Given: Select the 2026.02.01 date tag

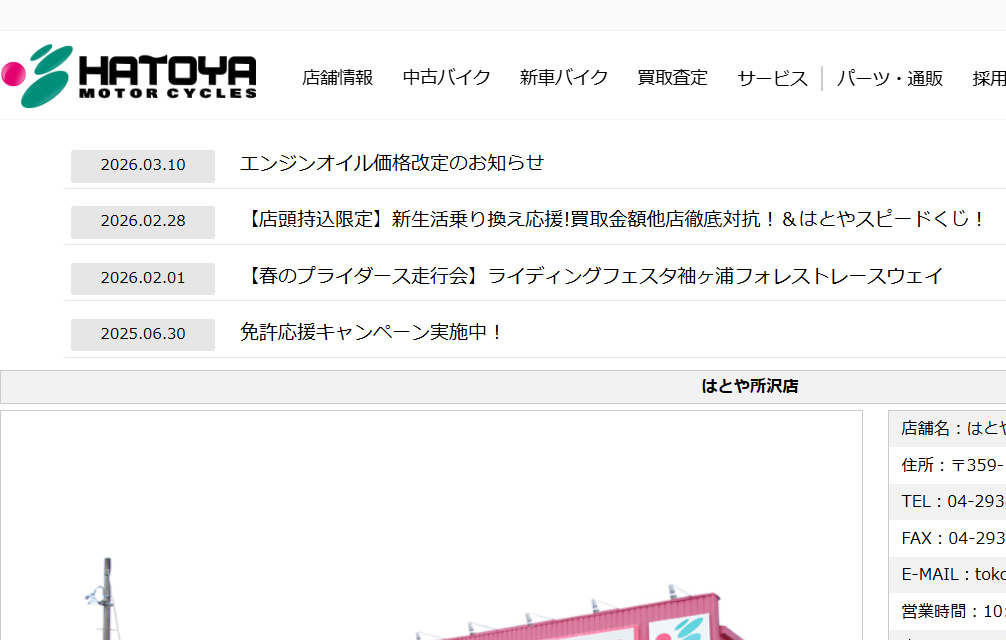Looking at the screenshot, I should point(143,278).
